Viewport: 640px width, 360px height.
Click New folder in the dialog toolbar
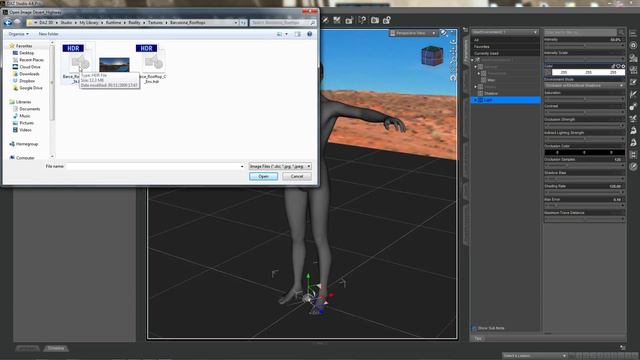pos(49,34)
